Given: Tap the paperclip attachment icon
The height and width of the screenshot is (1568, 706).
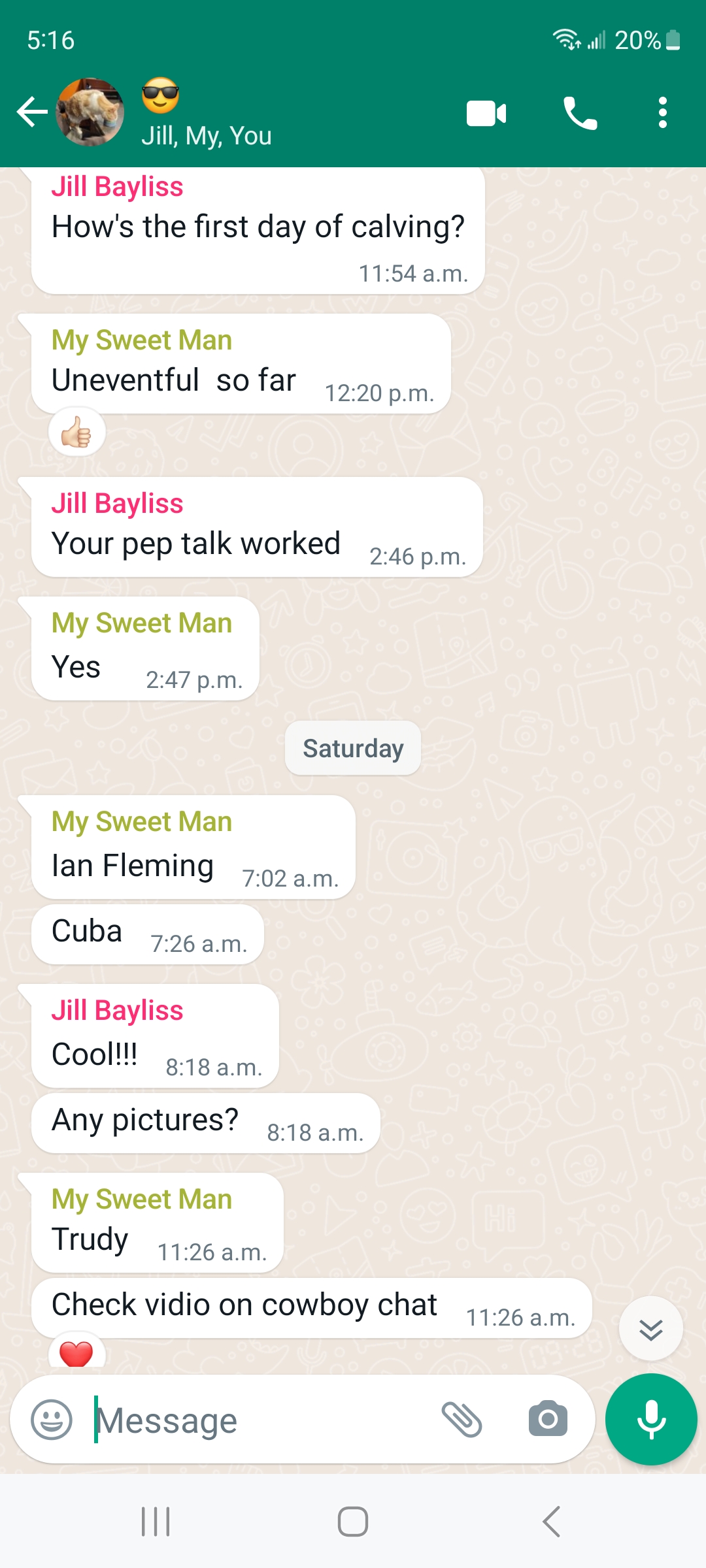Looking at the screenshot, I should [x=462, y=1420].
